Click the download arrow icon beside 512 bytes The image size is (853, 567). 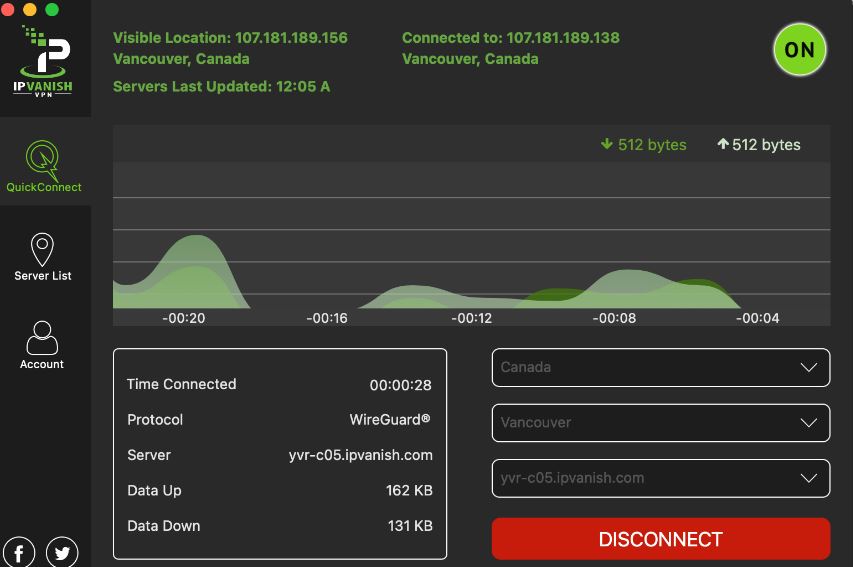coord(607,144)
